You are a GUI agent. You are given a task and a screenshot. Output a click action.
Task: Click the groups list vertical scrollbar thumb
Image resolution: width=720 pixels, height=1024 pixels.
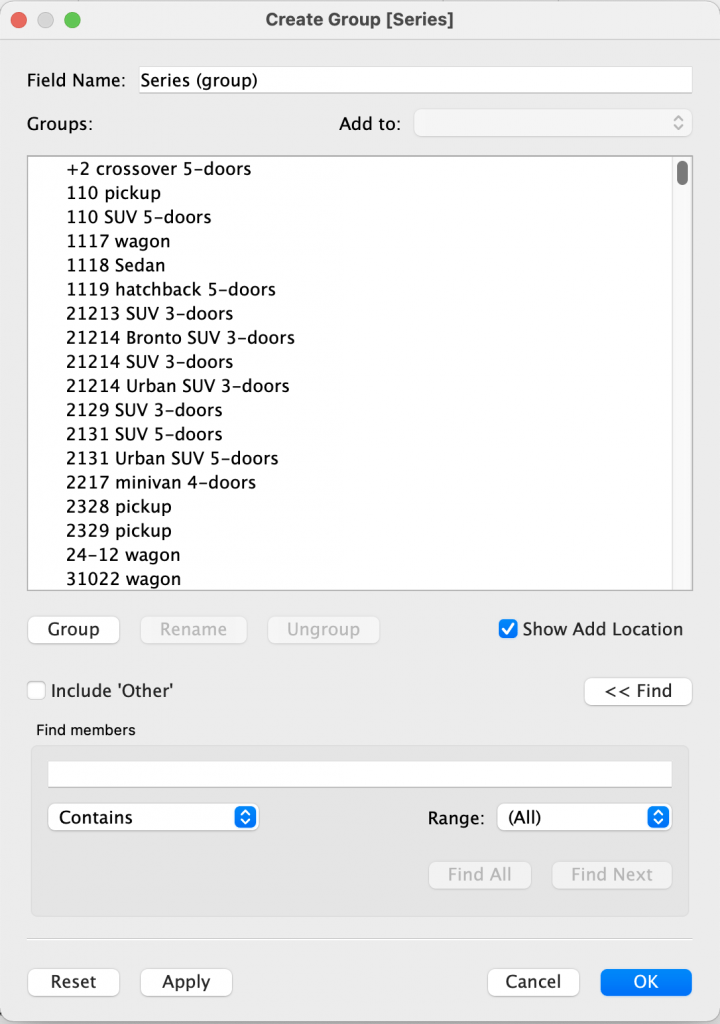point(682,173)
